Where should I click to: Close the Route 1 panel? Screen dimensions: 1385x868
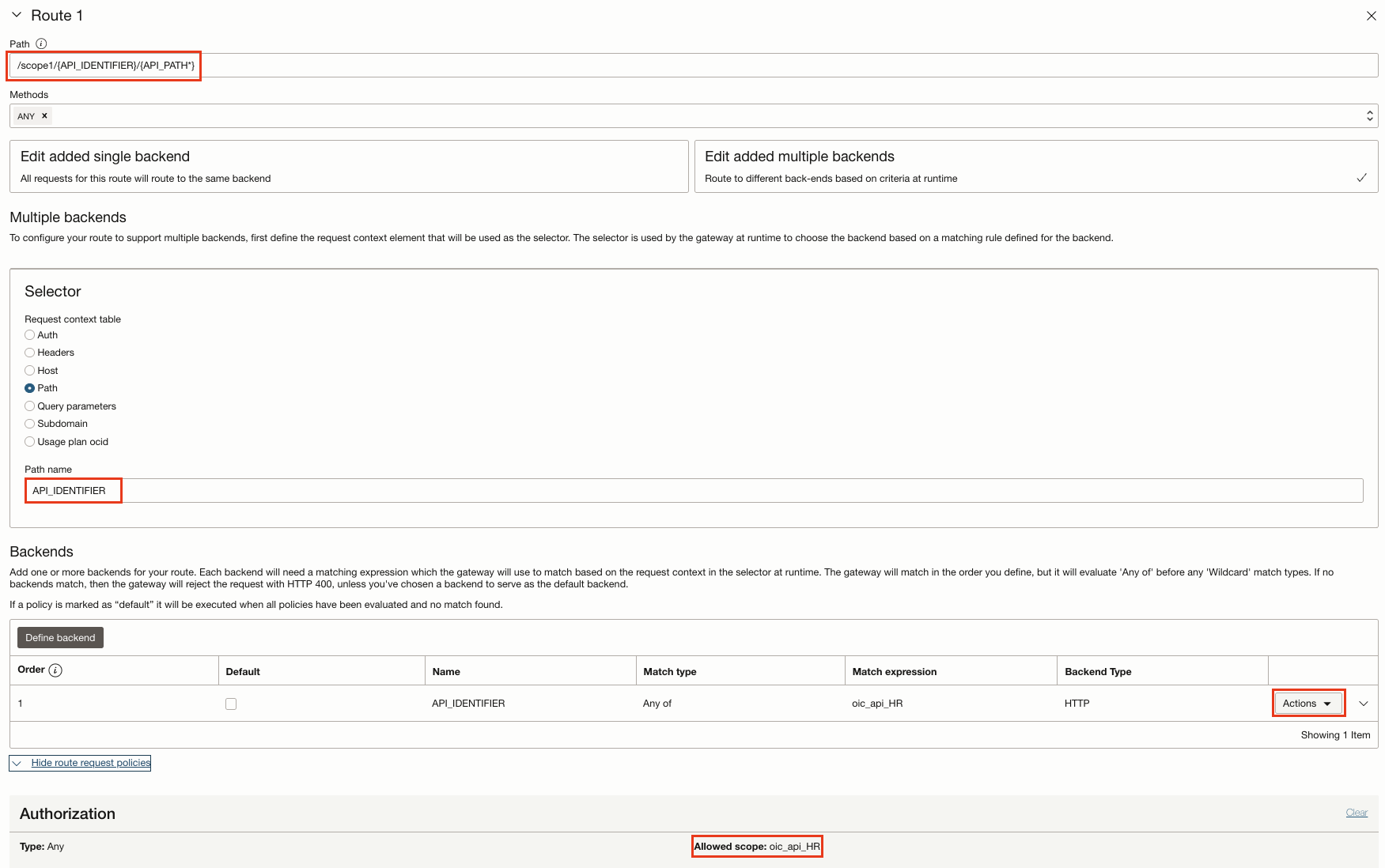(1371, 16)
